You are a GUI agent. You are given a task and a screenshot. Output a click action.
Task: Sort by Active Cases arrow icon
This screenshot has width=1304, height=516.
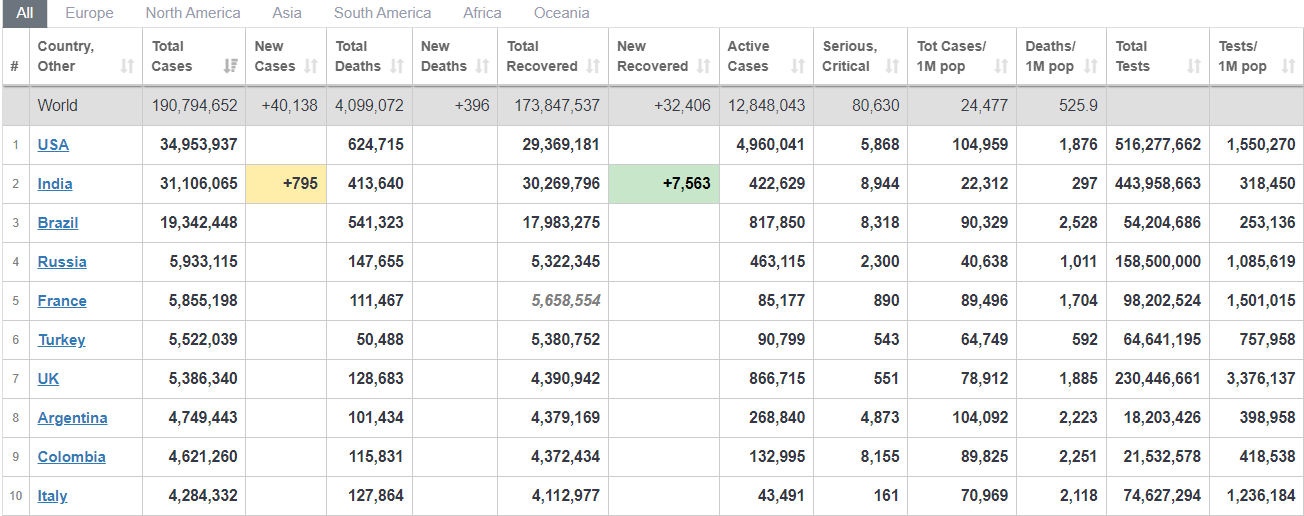point(797,67)
